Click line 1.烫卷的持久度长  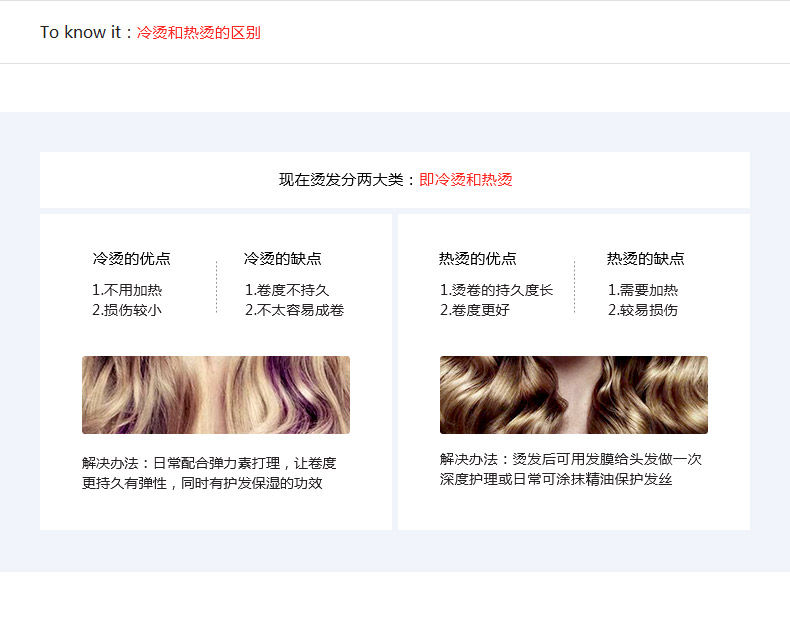click(497, 290)
